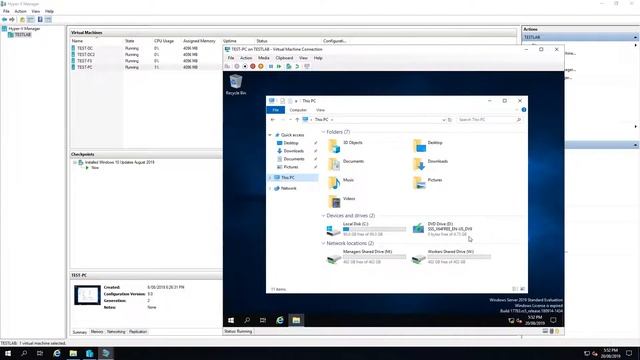This screenshot has width=640, height=360.
Task: Collapse TESTLAB section in Actions pane
Action: (636, 37)
